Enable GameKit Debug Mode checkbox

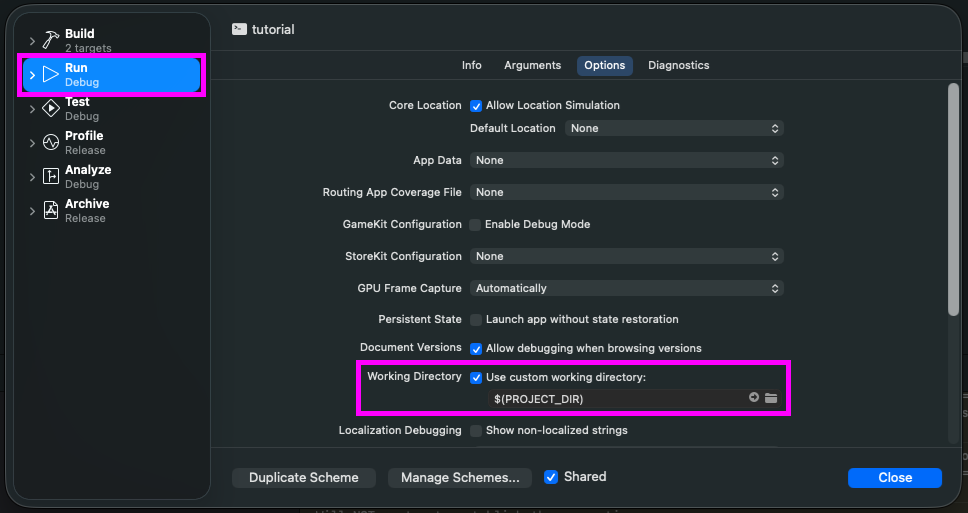(x=475, y=225)
